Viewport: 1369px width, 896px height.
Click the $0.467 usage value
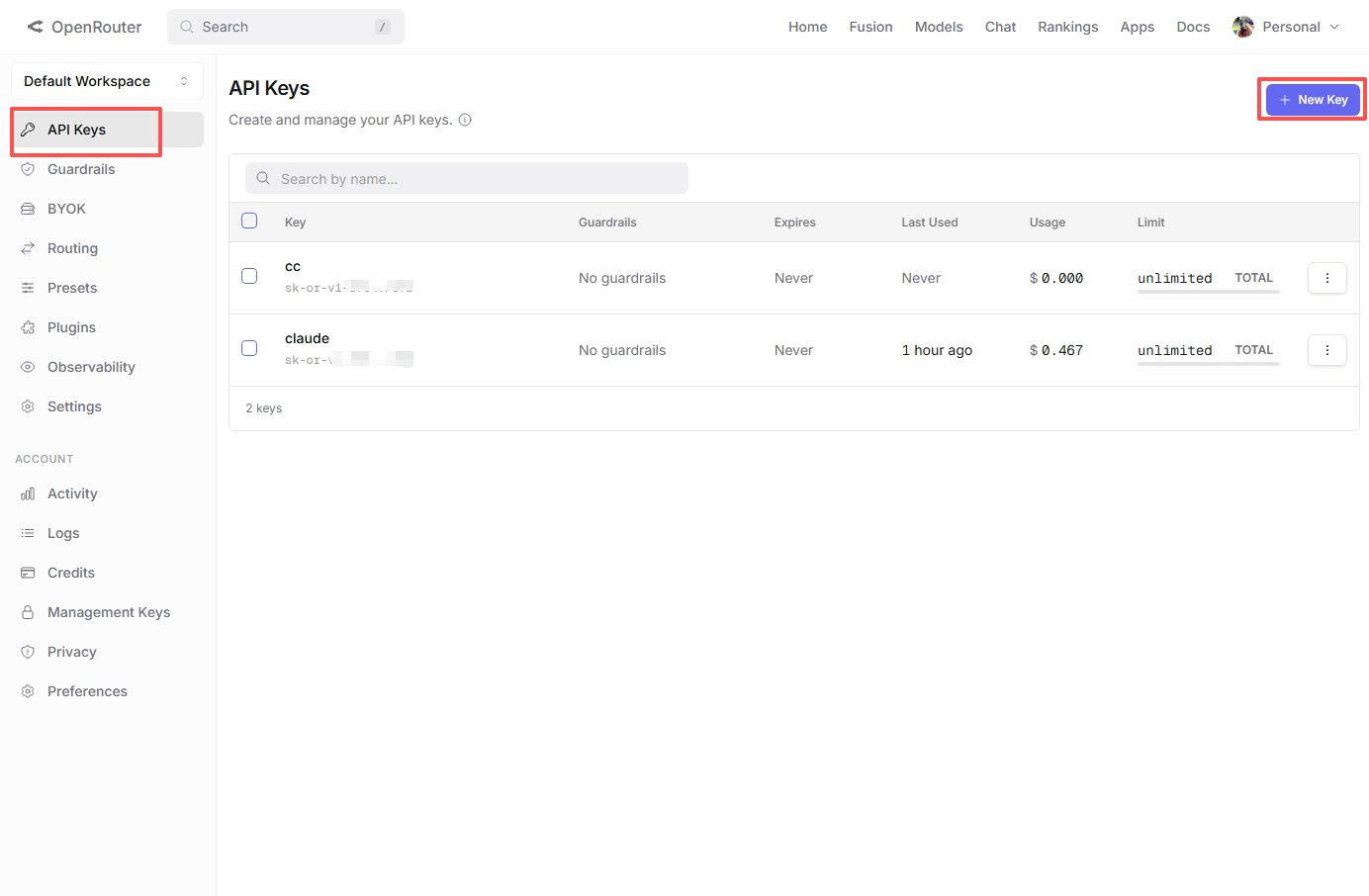1056,350
